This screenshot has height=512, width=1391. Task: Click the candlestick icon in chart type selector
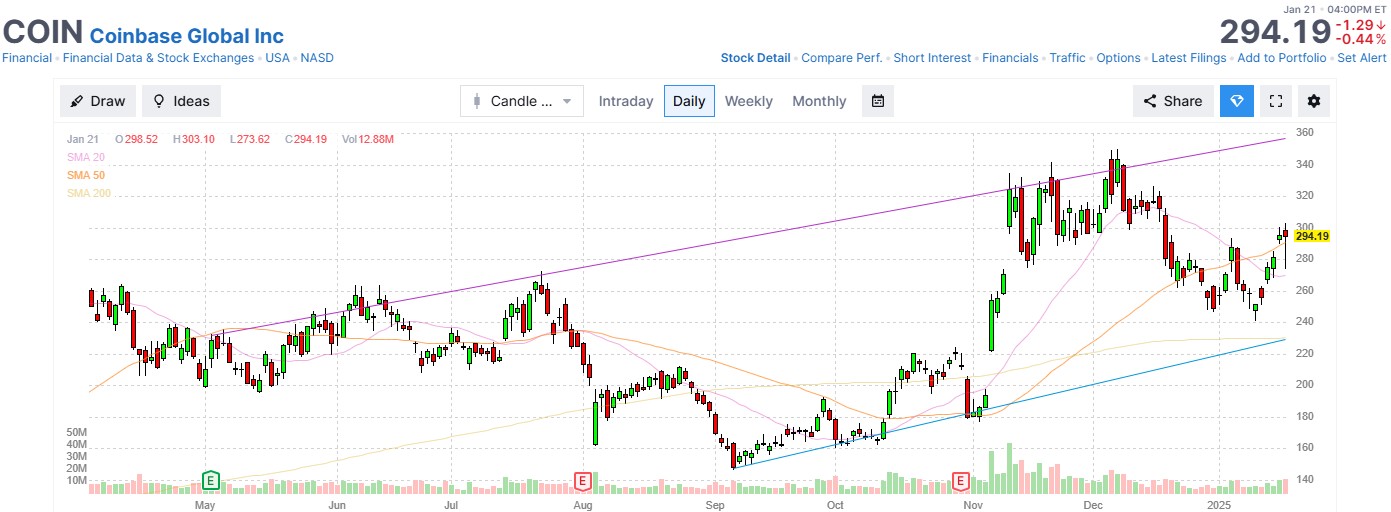tap(477, 101)
